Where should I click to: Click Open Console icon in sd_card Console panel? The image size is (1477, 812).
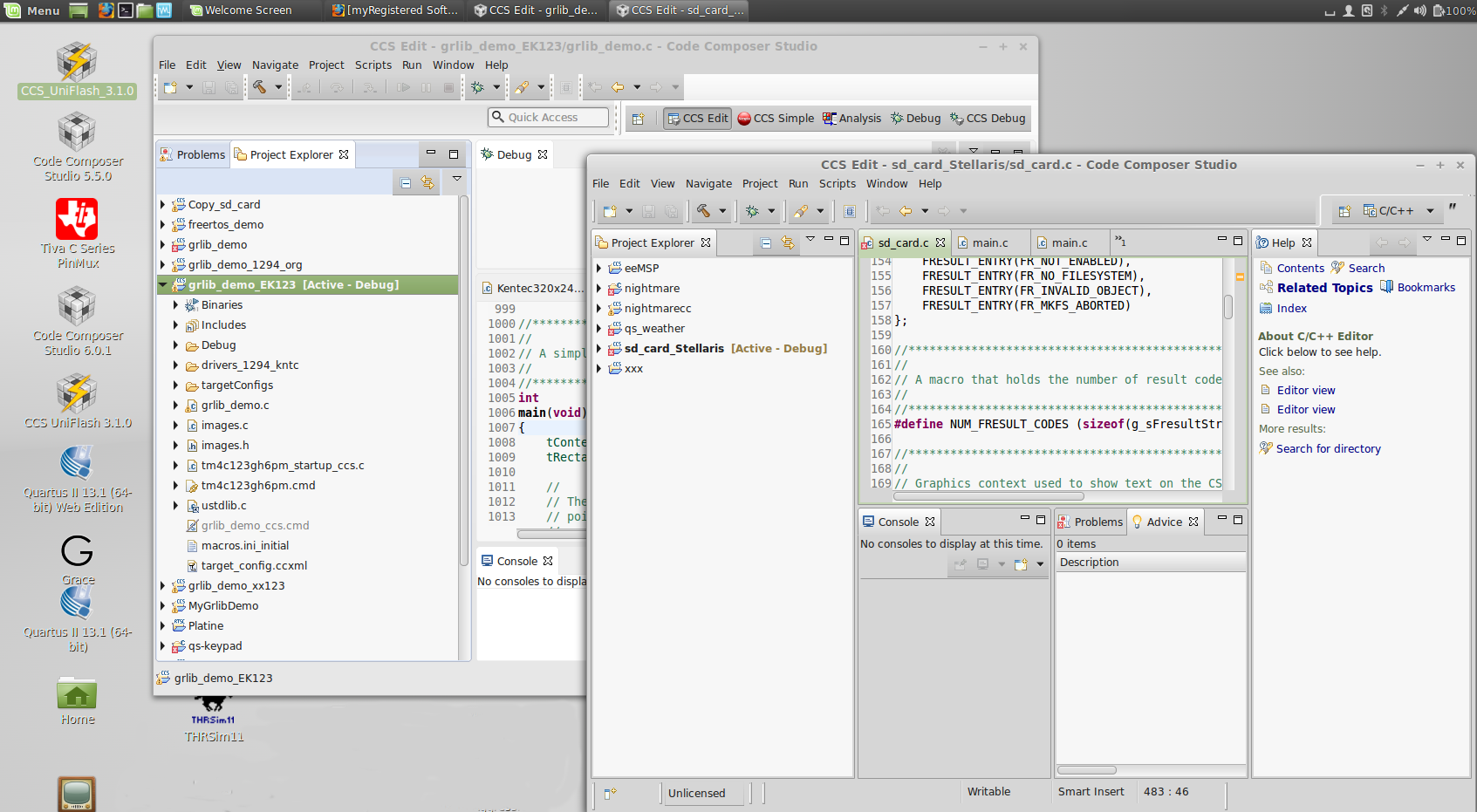pyautogui.click(x=1021, y=564)
